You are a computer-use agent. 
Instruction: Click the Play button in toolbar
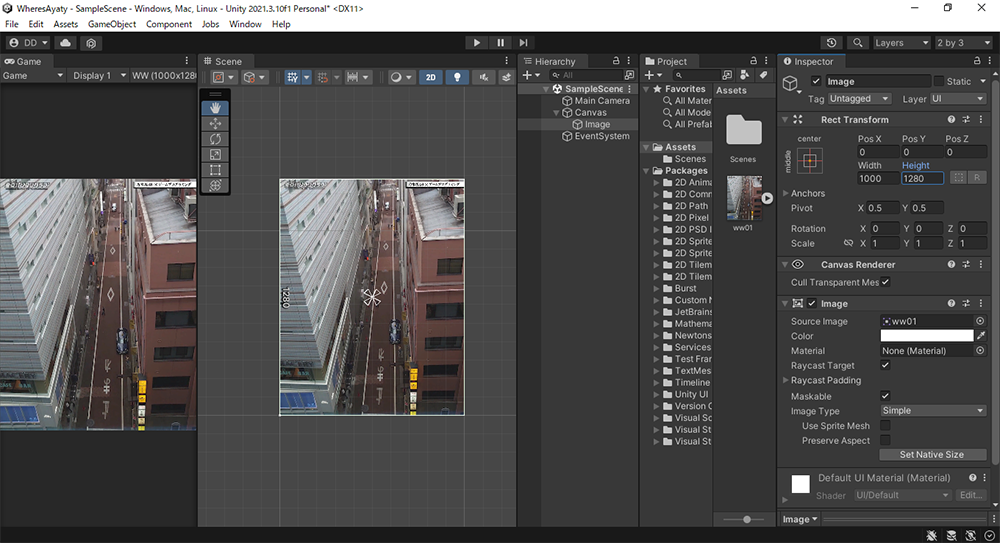[x=477, y=43]
